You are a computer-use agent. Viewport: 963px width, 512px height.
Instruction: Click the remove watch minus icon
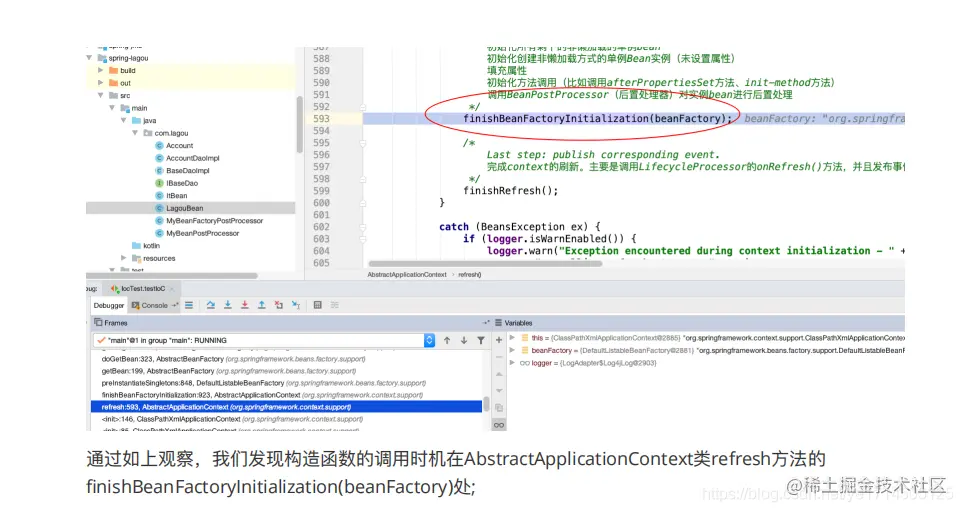[x=499, y=356]
